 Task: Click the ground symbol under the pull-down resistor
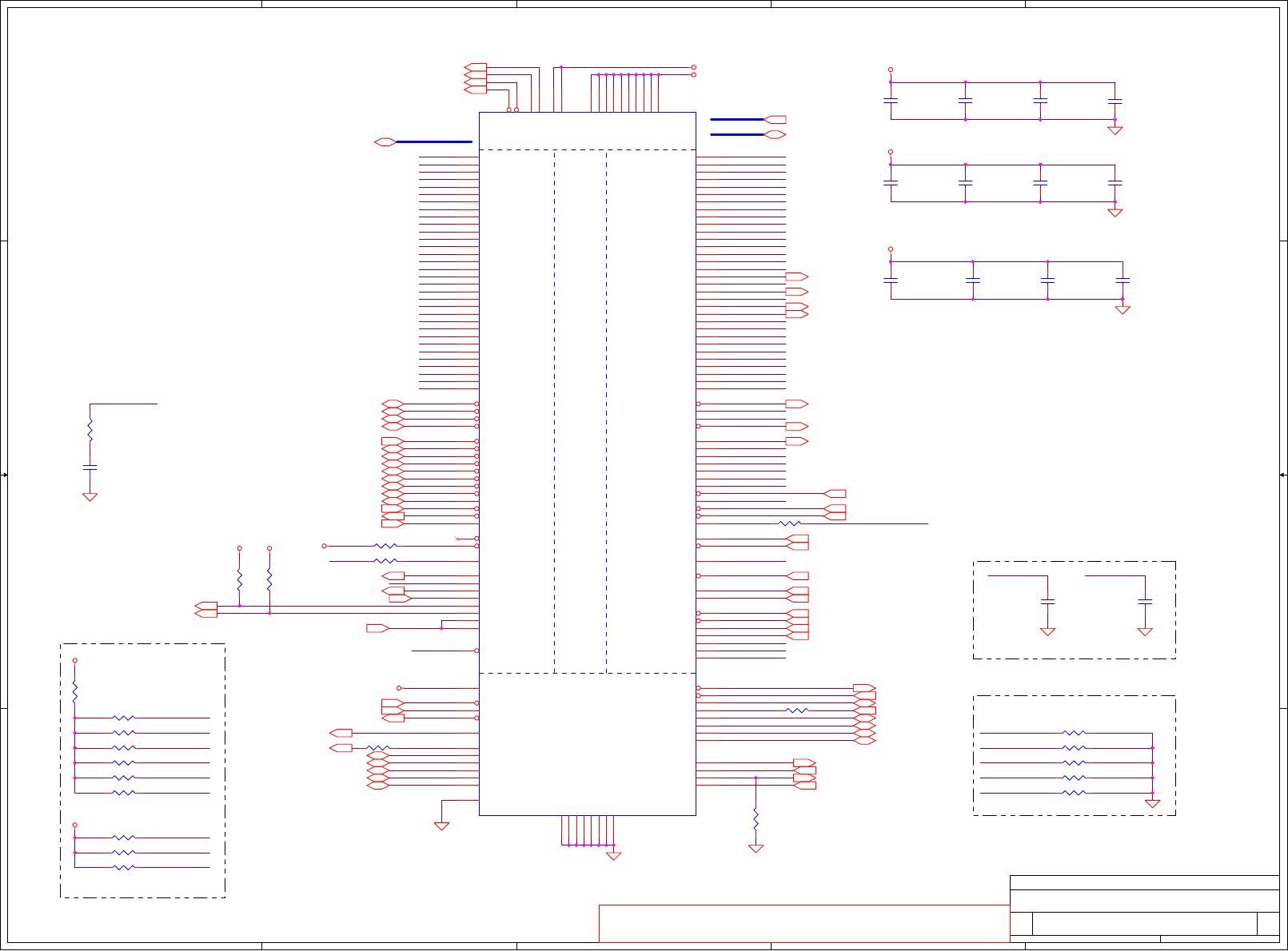(x=756, y=849)
